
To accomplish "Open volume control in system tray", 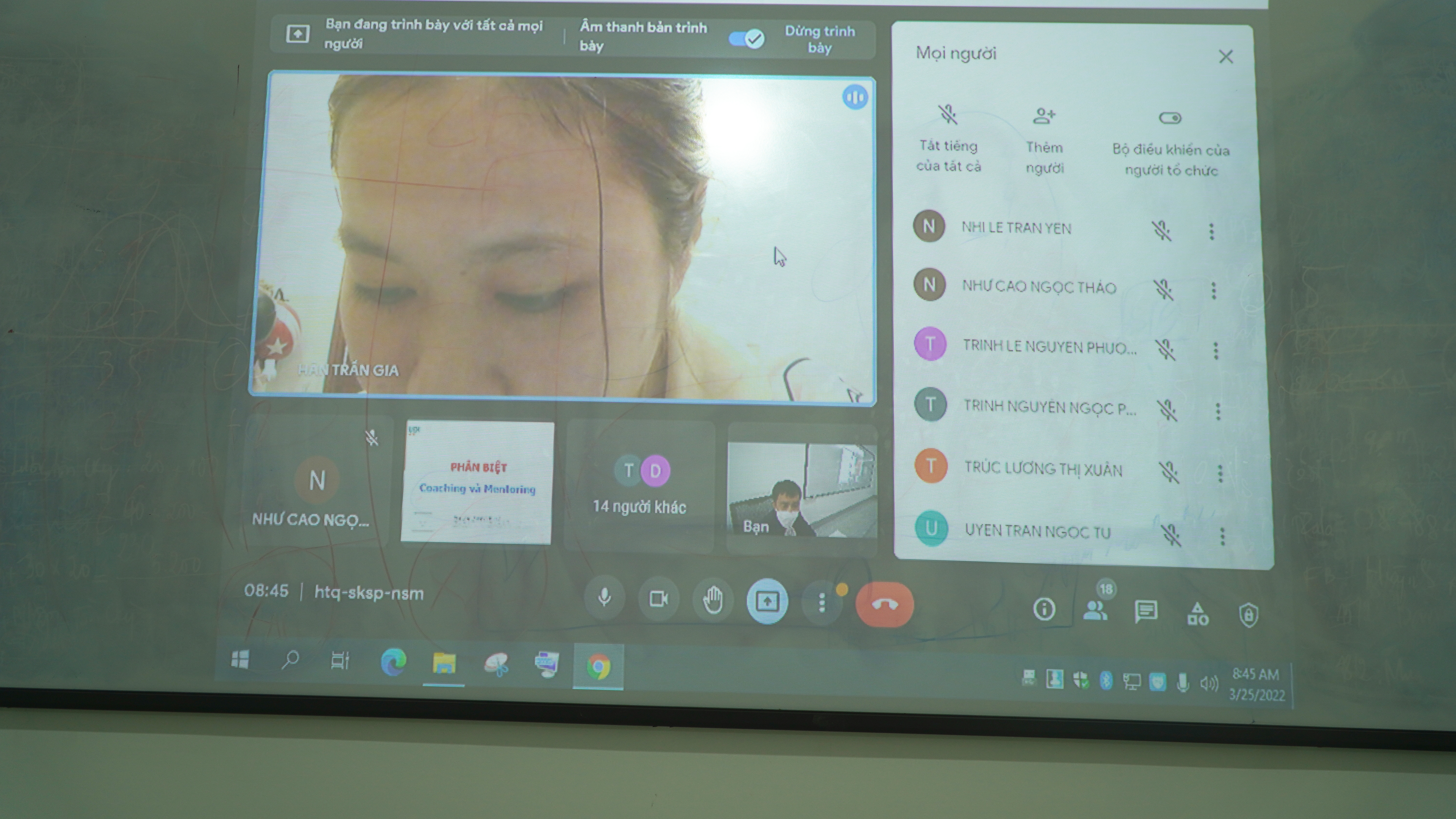I will (x=1208, y=684).
